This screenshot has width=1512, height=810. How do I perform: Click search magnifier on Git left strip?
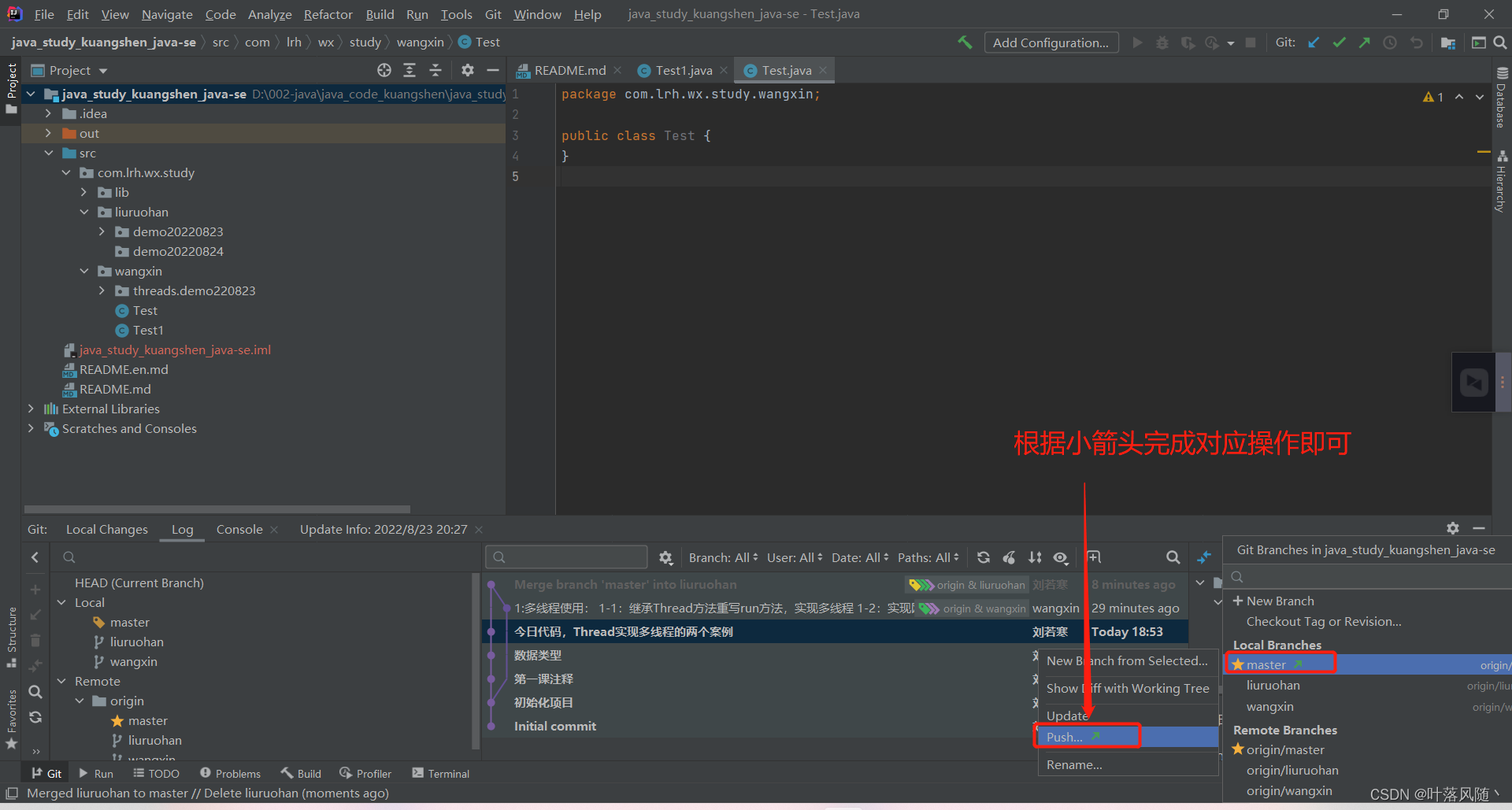(x=35, y=692)
